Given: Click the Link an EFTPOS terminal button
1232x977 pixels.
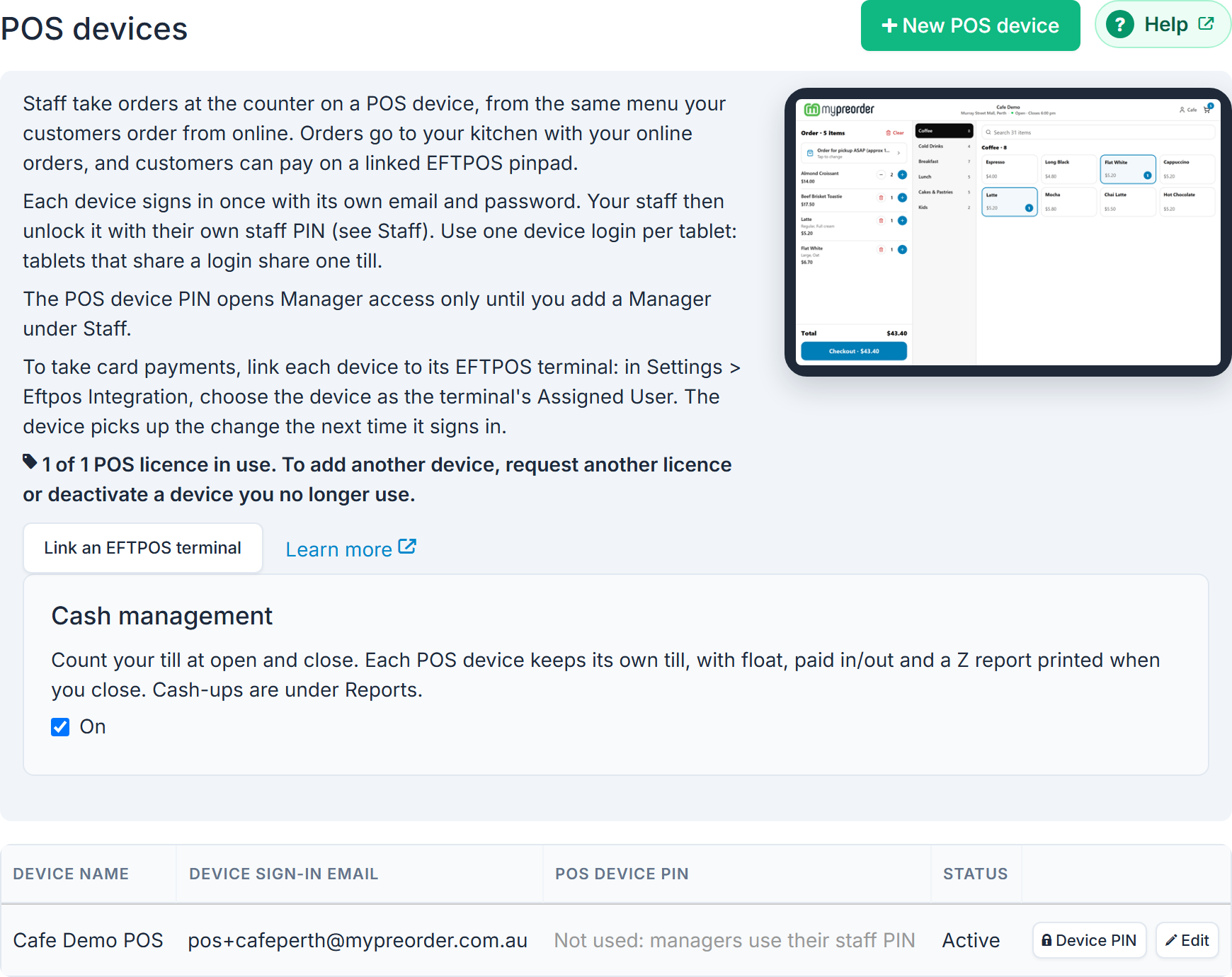Looking at the screenshot, I should coord(143,548).
